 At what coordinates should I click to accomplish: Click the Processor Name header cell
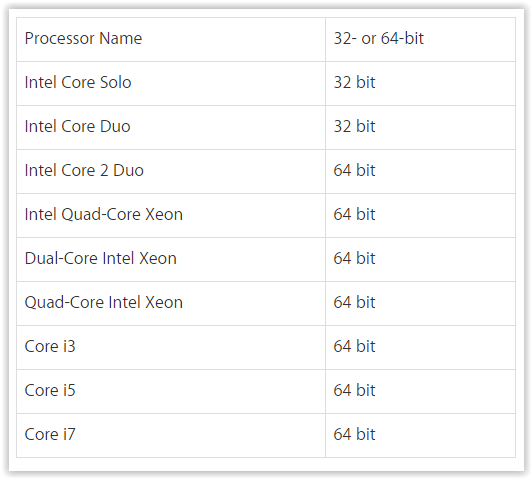[x=171, y=39]
